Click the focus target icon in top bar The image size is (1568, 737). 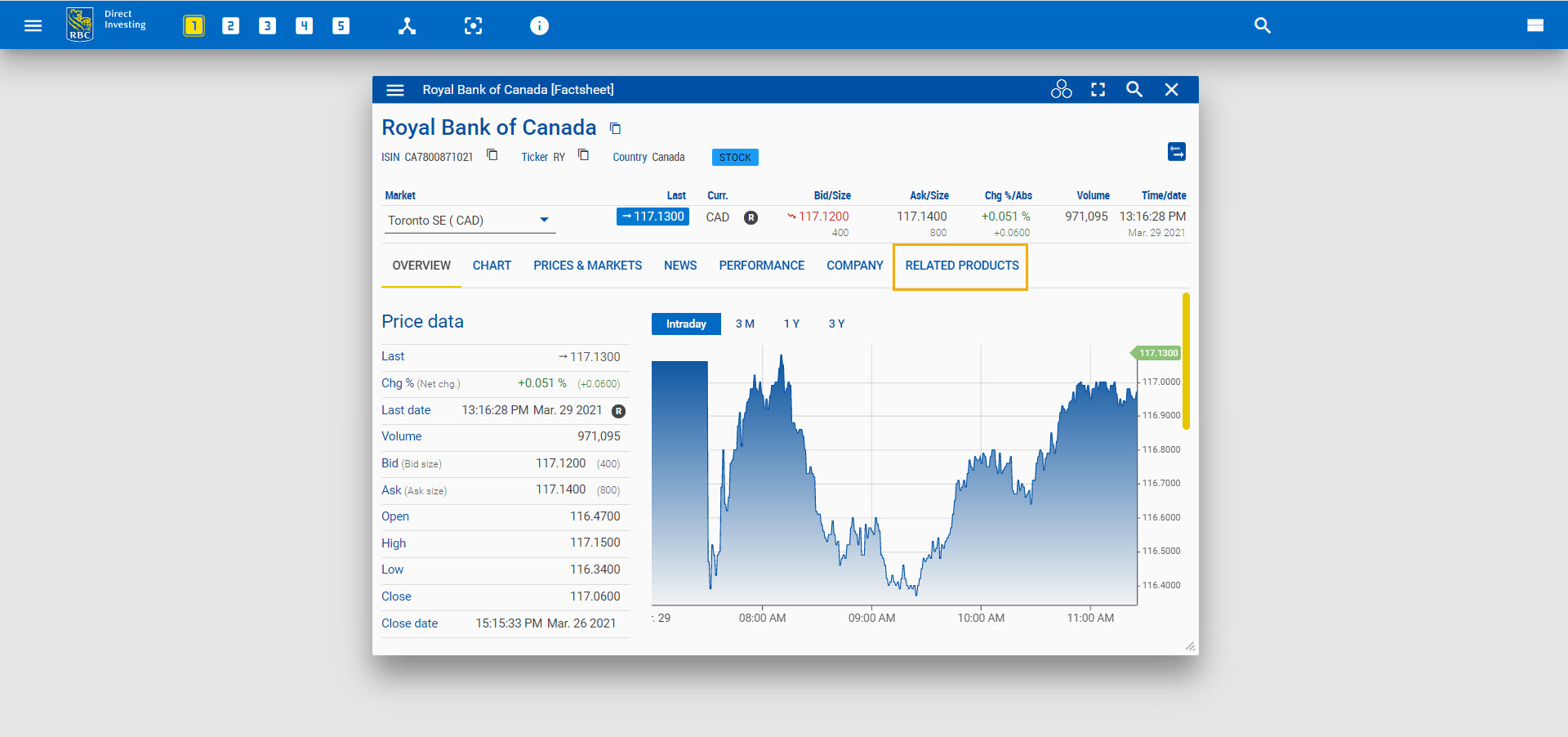click(473, 26)
